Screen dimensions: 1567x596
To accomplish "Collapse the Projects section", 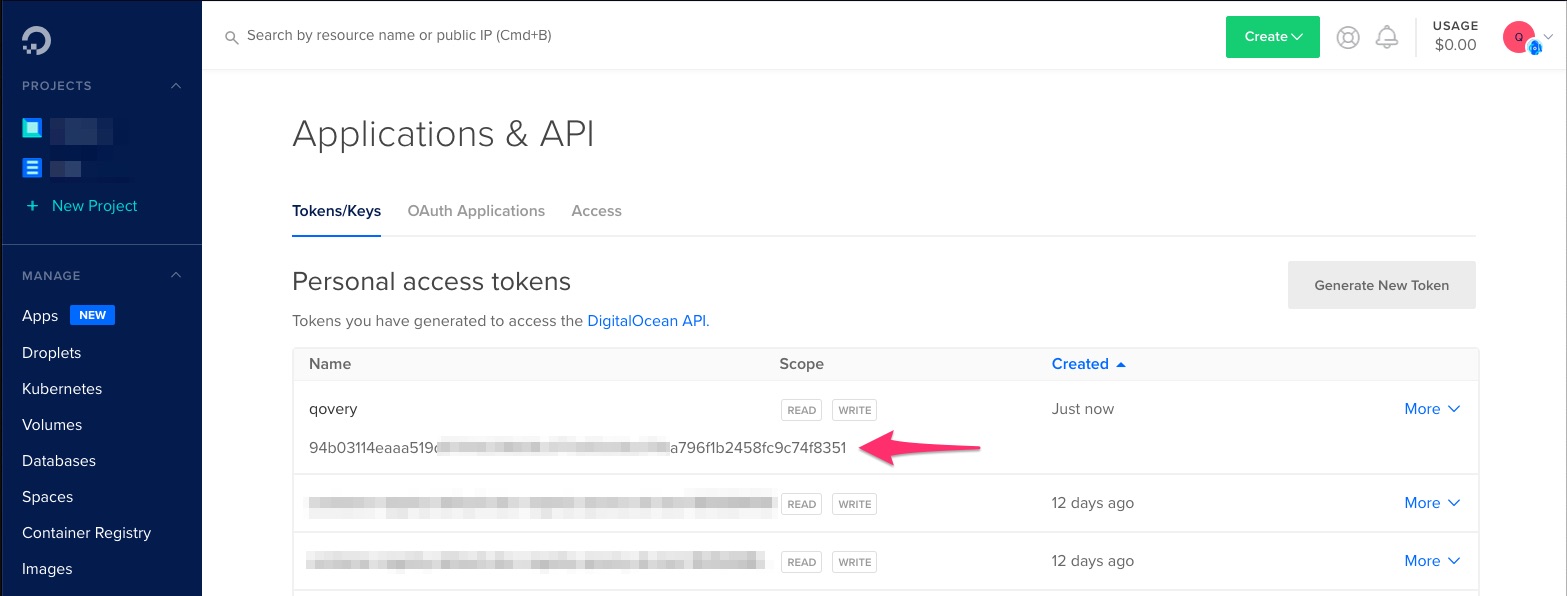I will pos(176,86).
